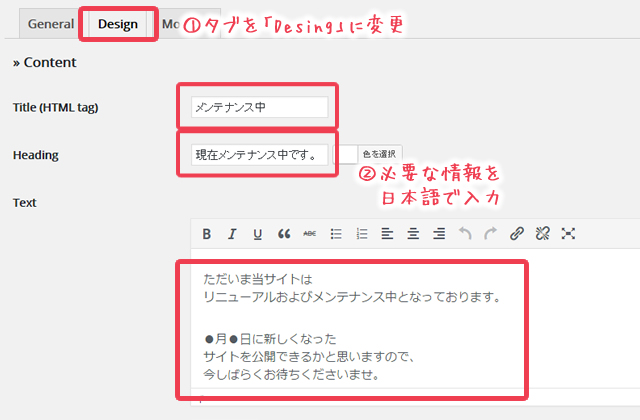640x420 pixels.
Task: Open the partially hidden Mo... tab
Action: click(171, 24)
